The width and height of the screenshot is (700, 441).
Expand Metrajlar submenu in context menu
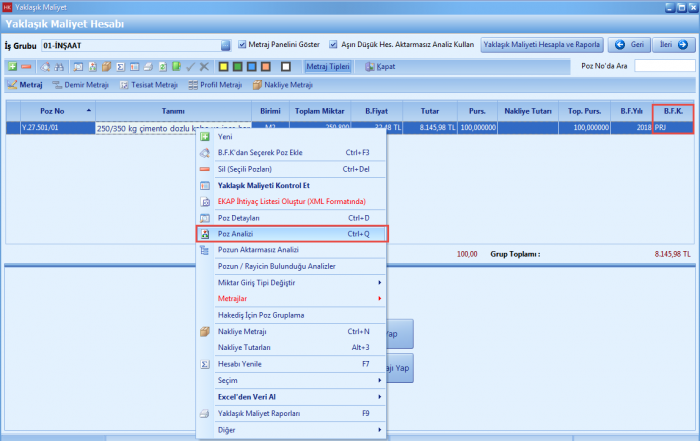pos(290,298)
